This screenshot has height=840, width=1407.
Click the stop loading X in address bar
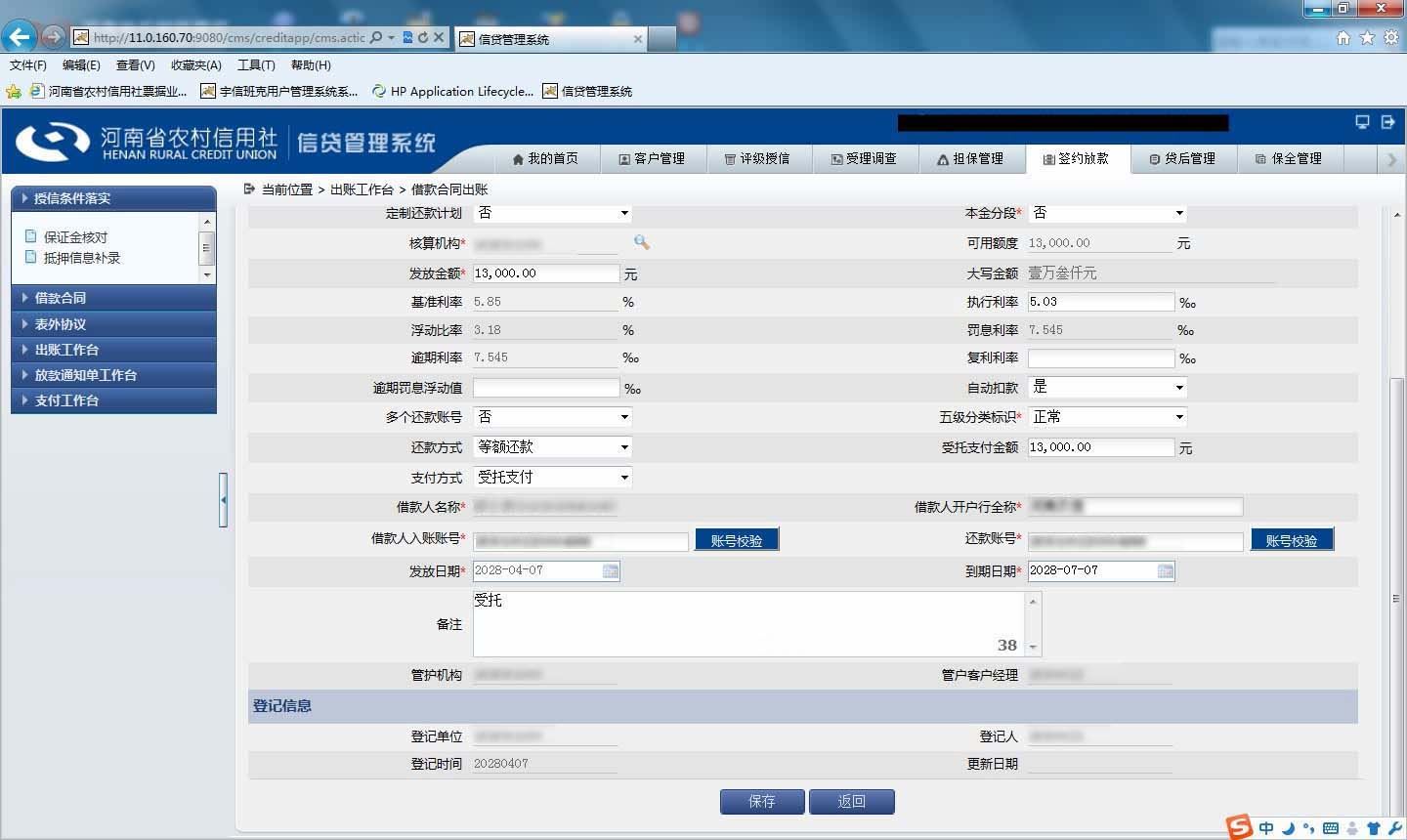point(439,37)
